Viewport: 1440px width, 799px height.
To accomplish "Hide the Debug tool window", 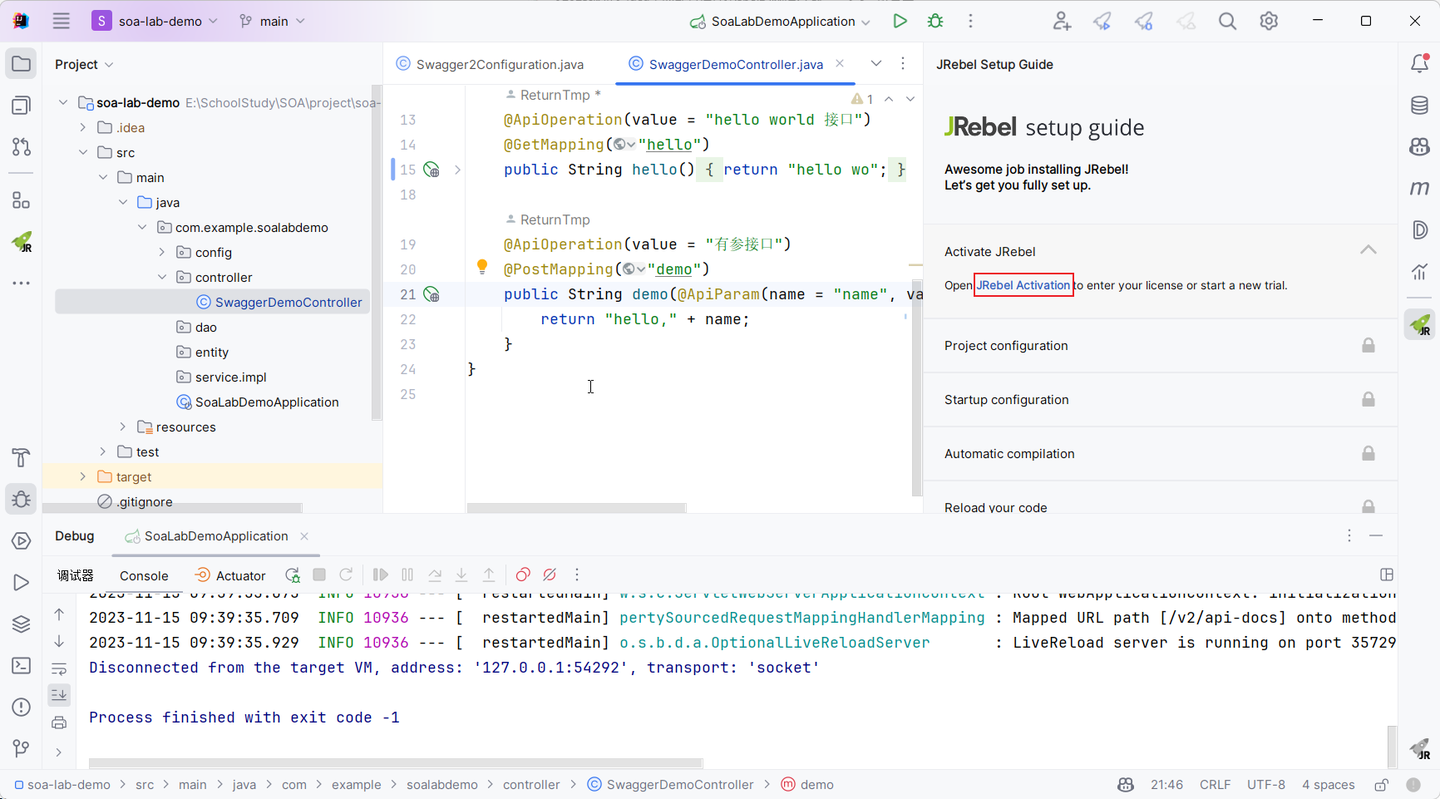I will [x=1376, y=536].
